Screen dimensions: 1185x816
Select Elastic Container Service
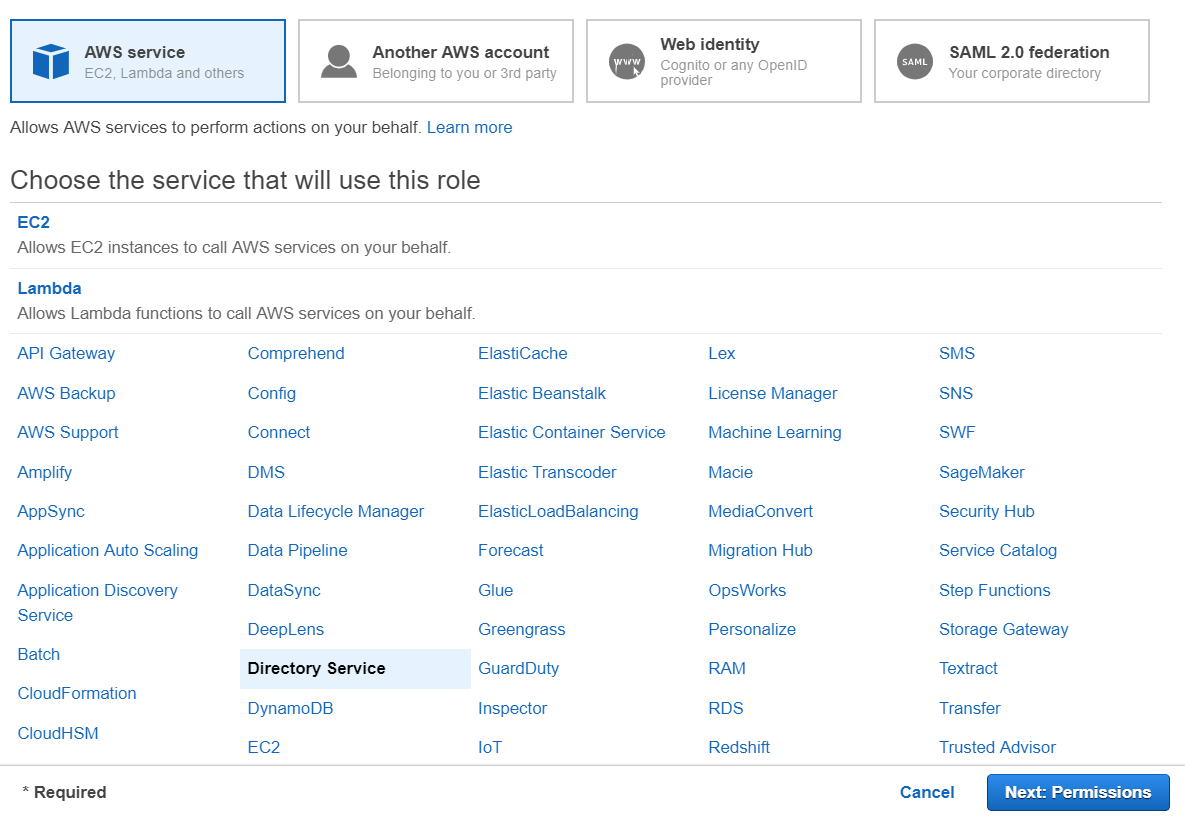pyautogui.click(x=571, y=432)
